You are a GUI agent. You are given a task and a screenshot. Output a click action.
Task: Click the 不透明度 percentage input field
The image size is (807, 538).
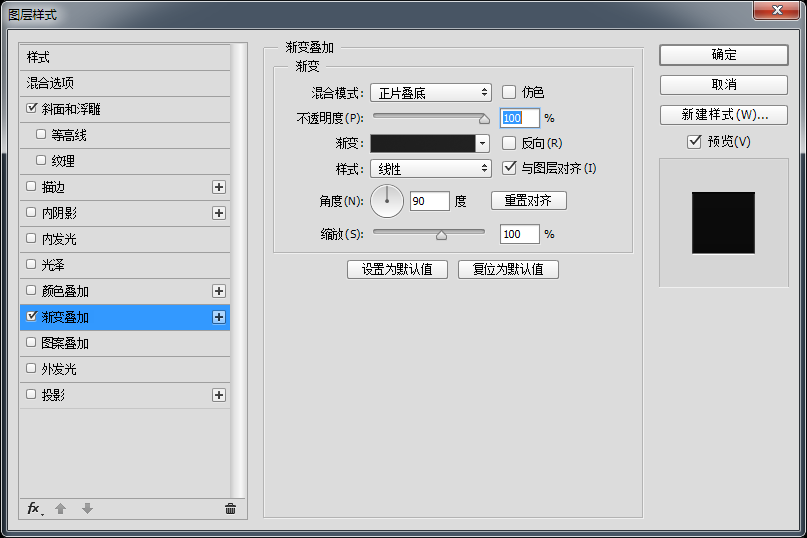pyautogui.click(x=519, y=118)
